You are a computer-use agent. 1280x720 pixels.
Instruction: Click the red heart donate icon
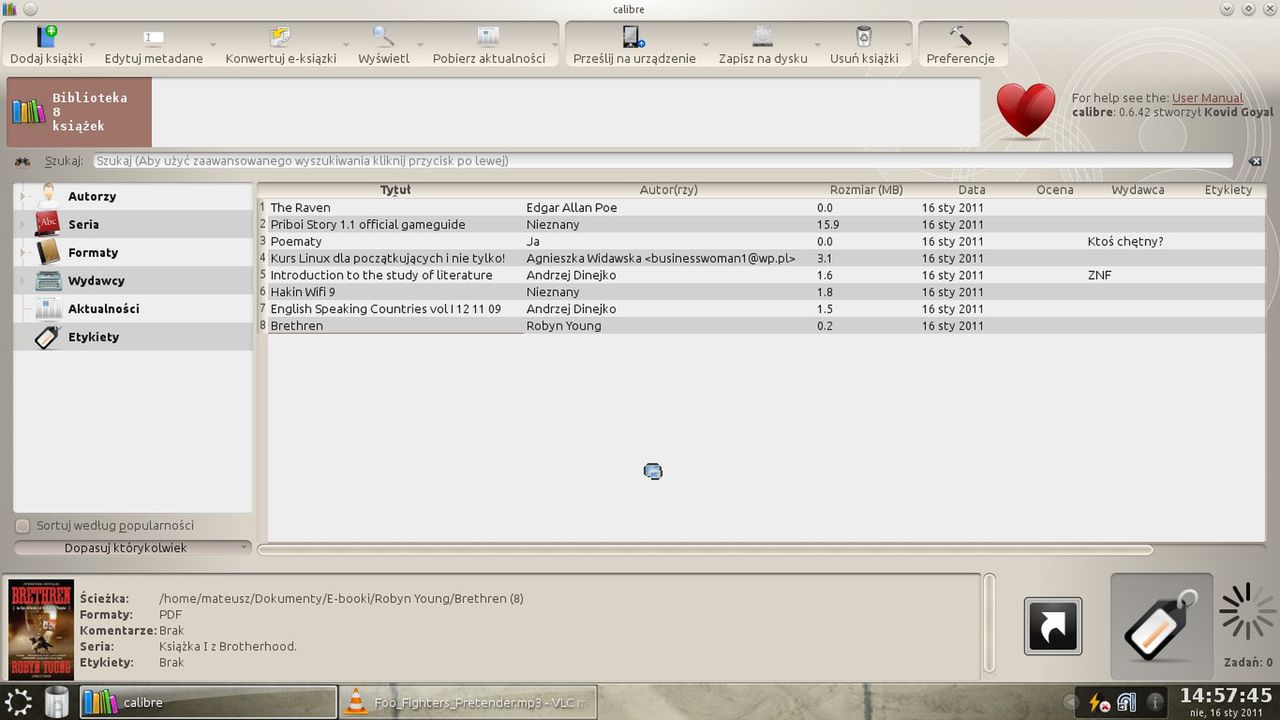(x=1026, y=110)
